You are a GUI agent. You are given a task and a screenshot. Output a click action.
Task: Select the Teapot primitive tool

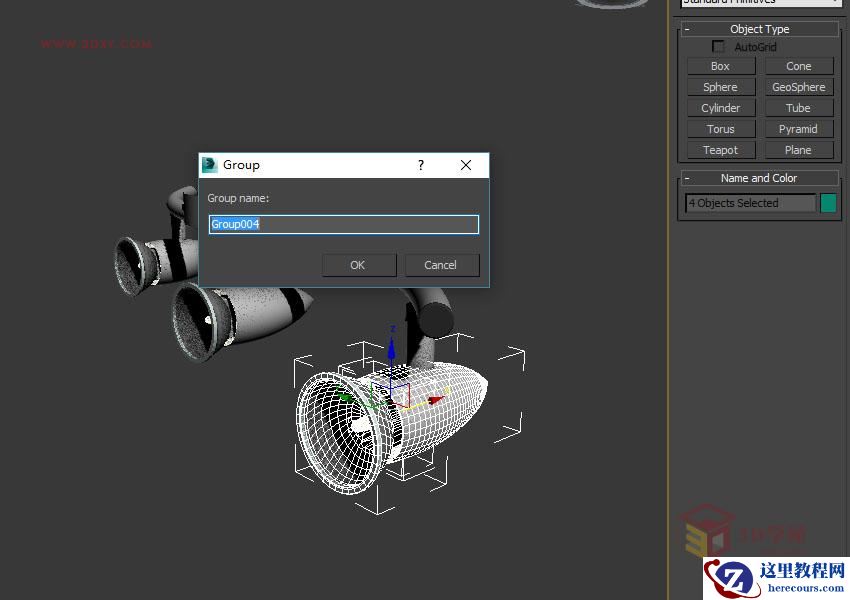pos(720,150)
